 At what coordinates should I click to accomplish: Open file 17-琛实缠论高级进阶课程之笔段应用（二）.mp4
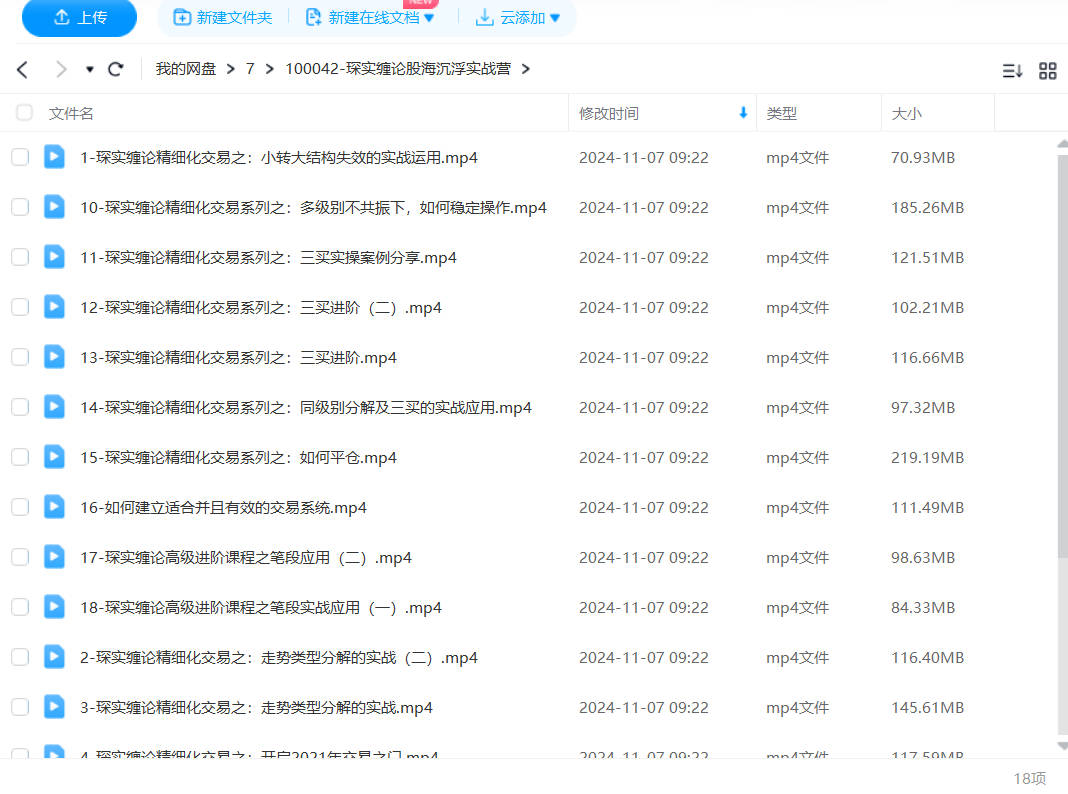click(246, 557)
